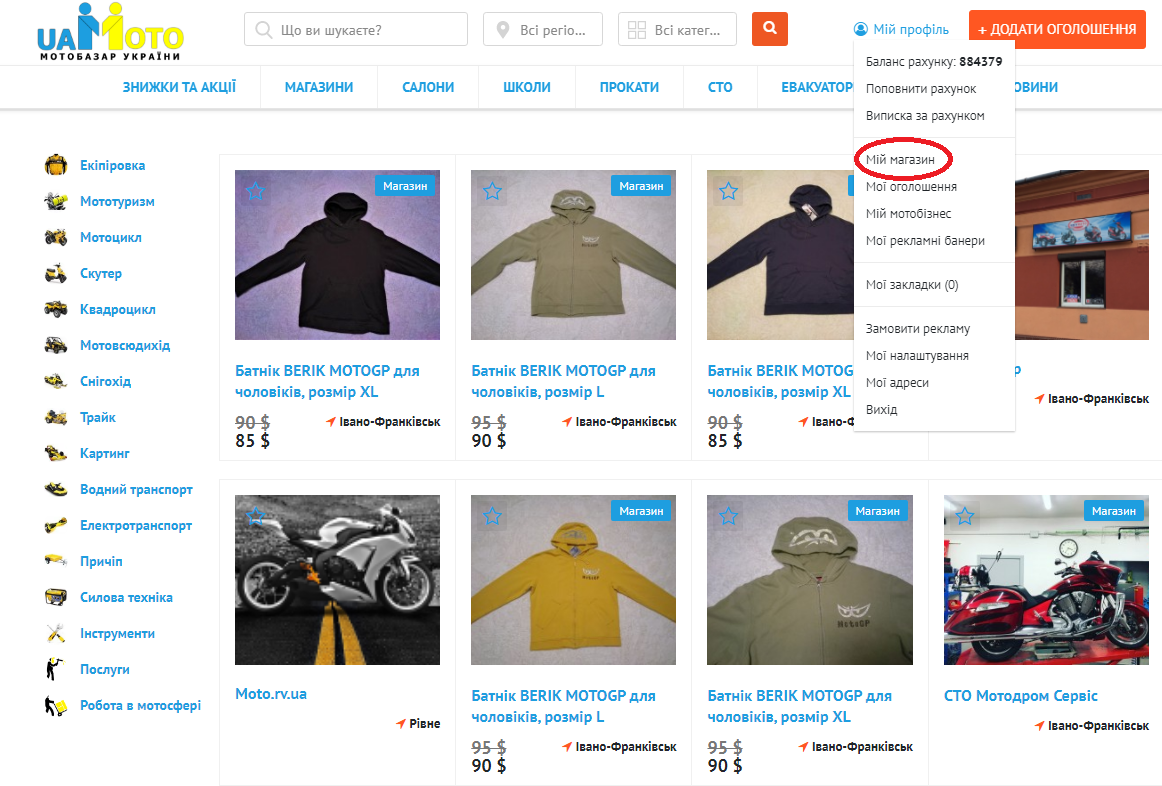
Task: Open the ЗНИЖКИ ТА АКЦІЇ nav tab
Action: point(179,87)
